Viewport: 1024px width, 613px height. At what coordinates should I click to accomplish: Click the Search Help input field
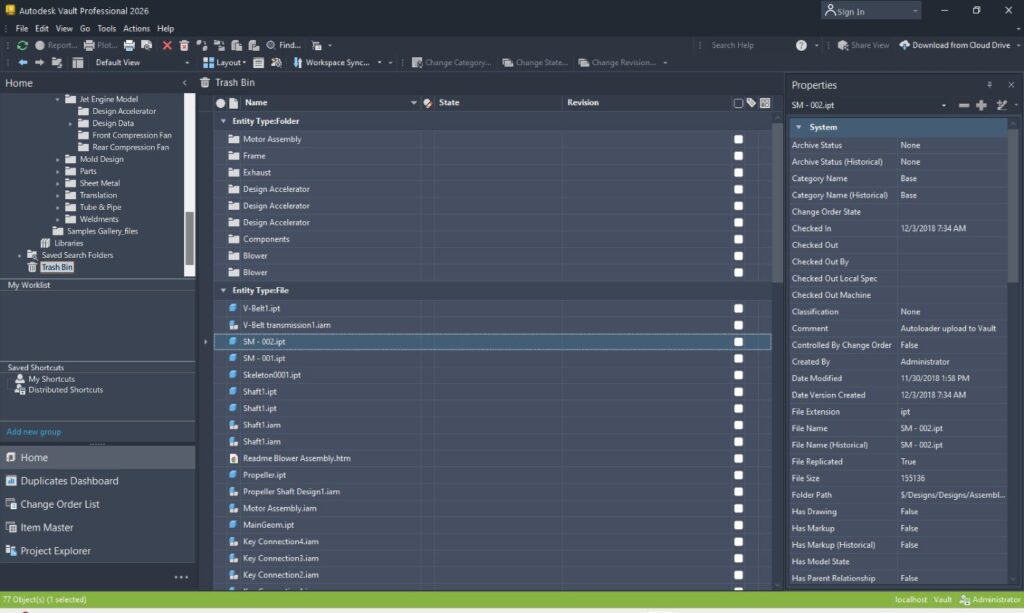click(745, 45)
